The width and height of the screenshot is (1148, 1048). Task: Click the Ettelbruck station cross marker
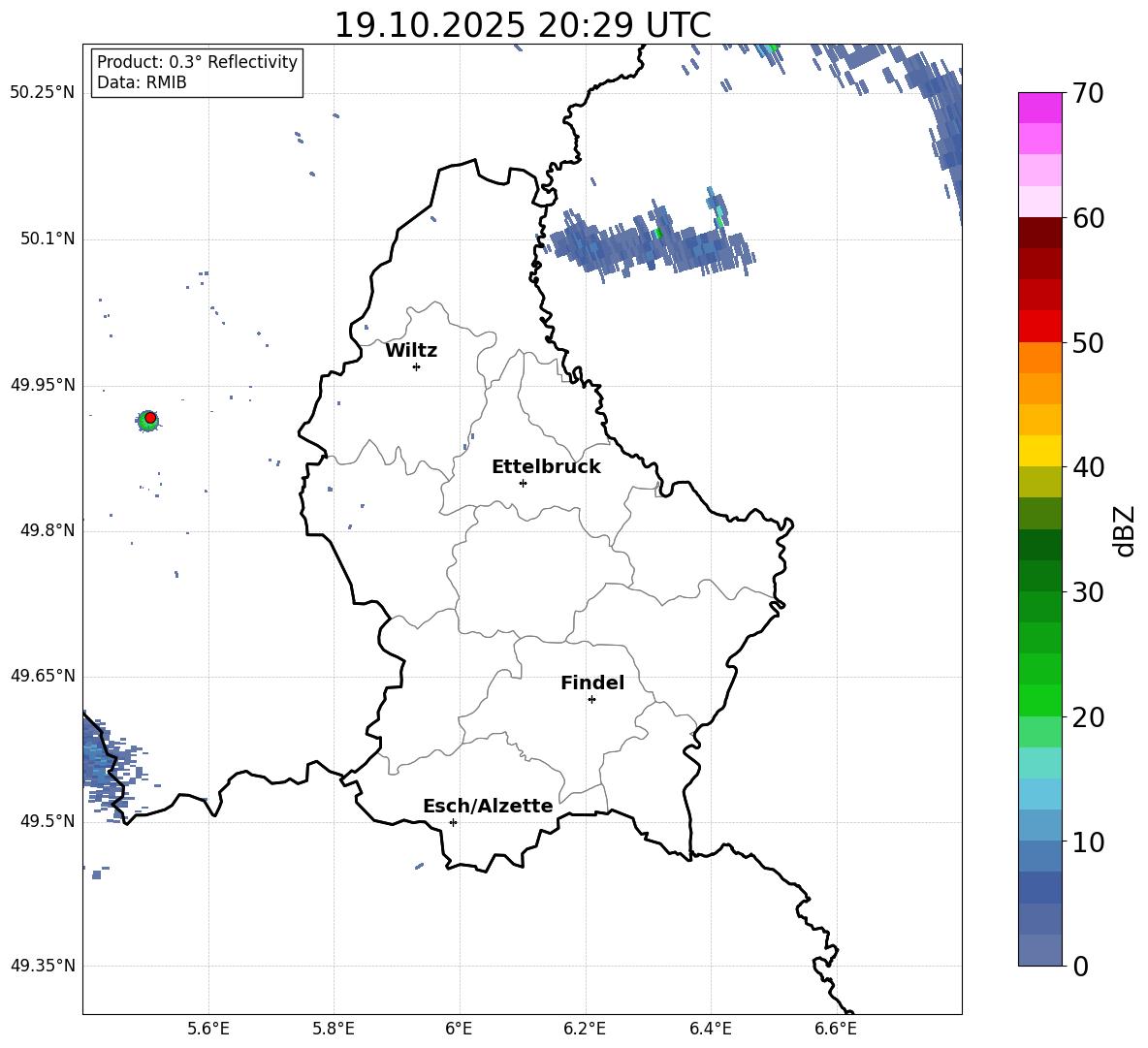(523, 483)
